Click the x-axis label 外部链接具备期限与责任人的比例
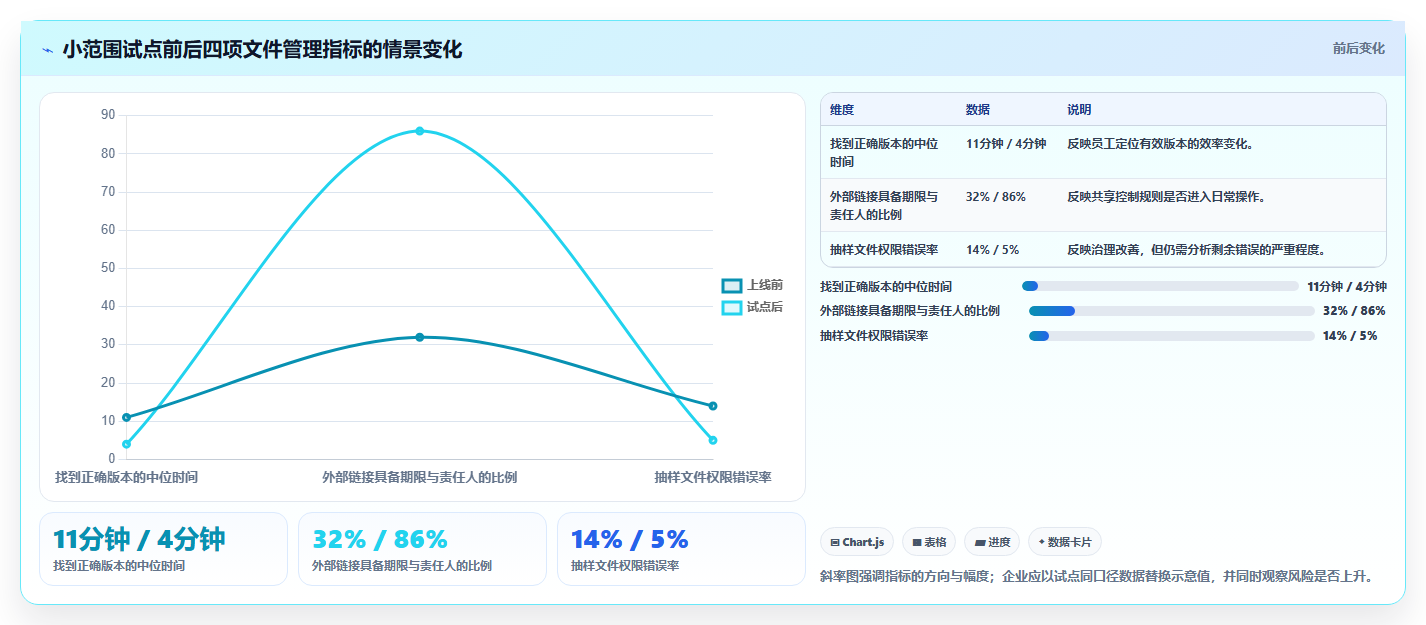This screenshot has height=625, width=1426. coord(420,478)
